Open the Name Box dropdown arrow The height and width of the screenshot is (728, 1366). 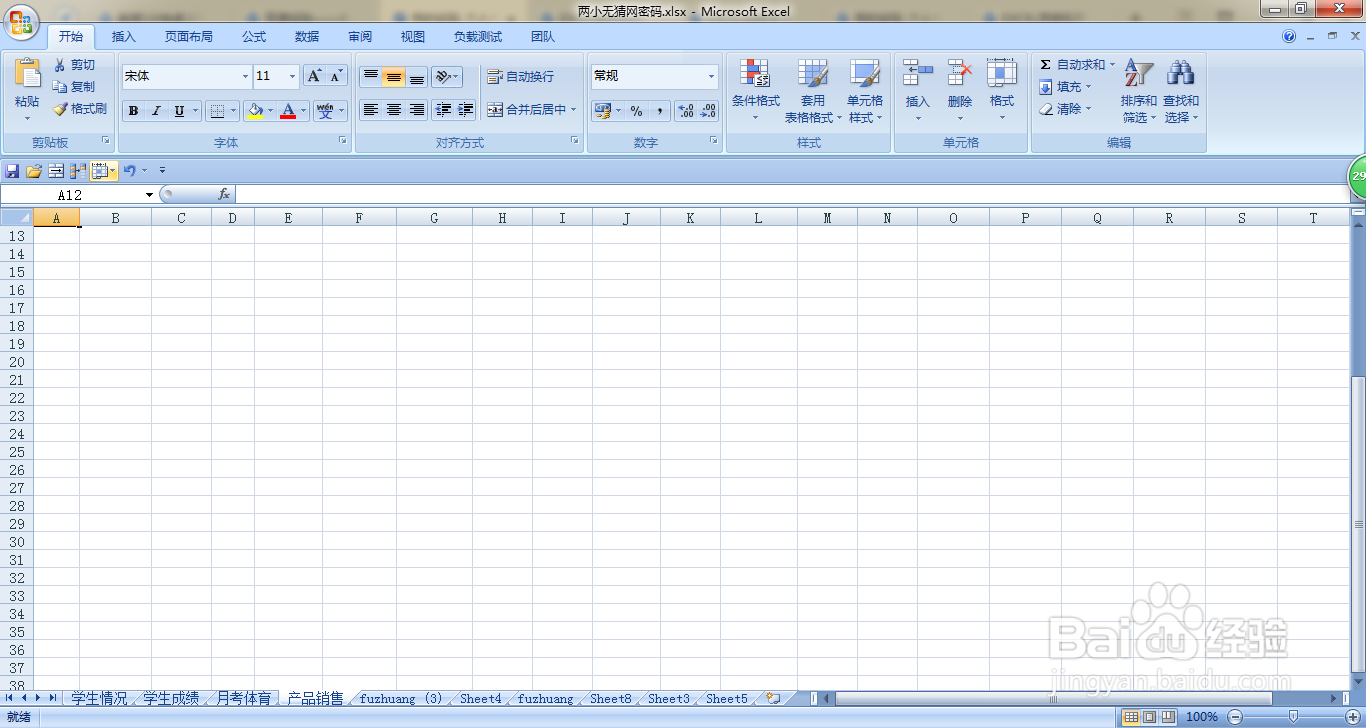point(150,195)
